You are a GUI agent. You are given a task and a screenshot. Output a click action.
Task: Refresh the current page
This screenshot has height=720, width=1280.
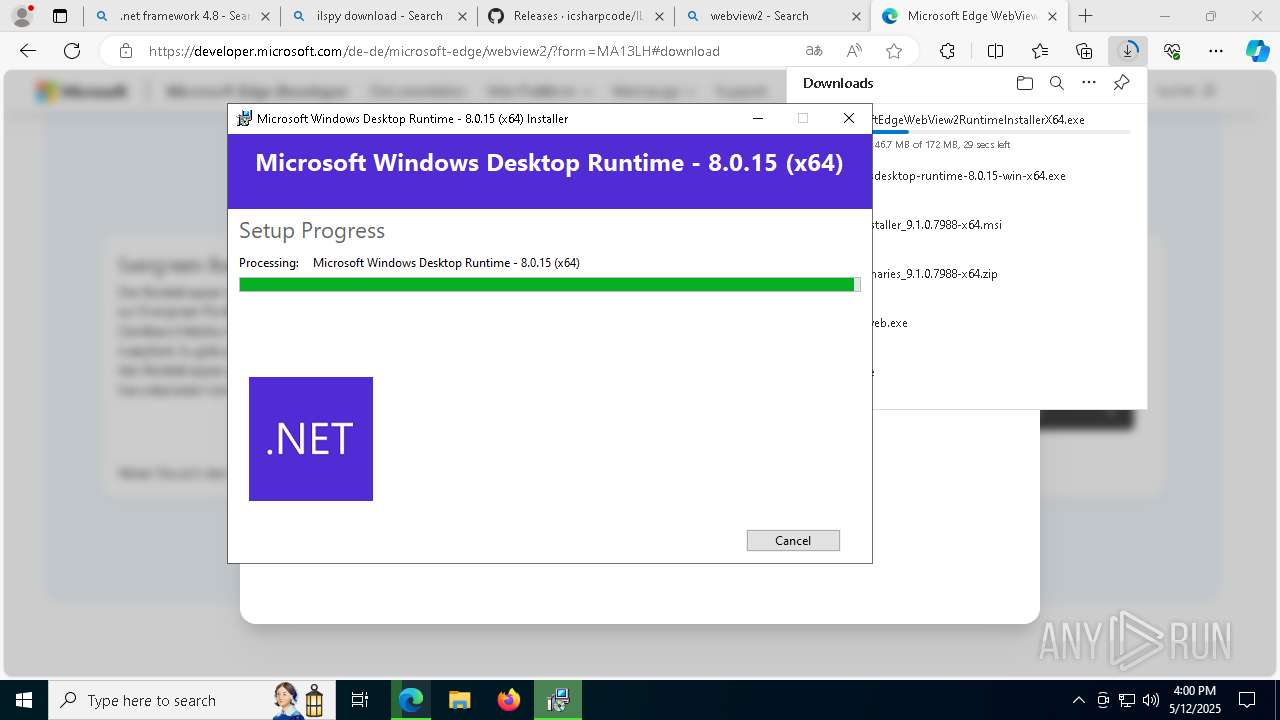pyautogui.click(x=72, y=51)
